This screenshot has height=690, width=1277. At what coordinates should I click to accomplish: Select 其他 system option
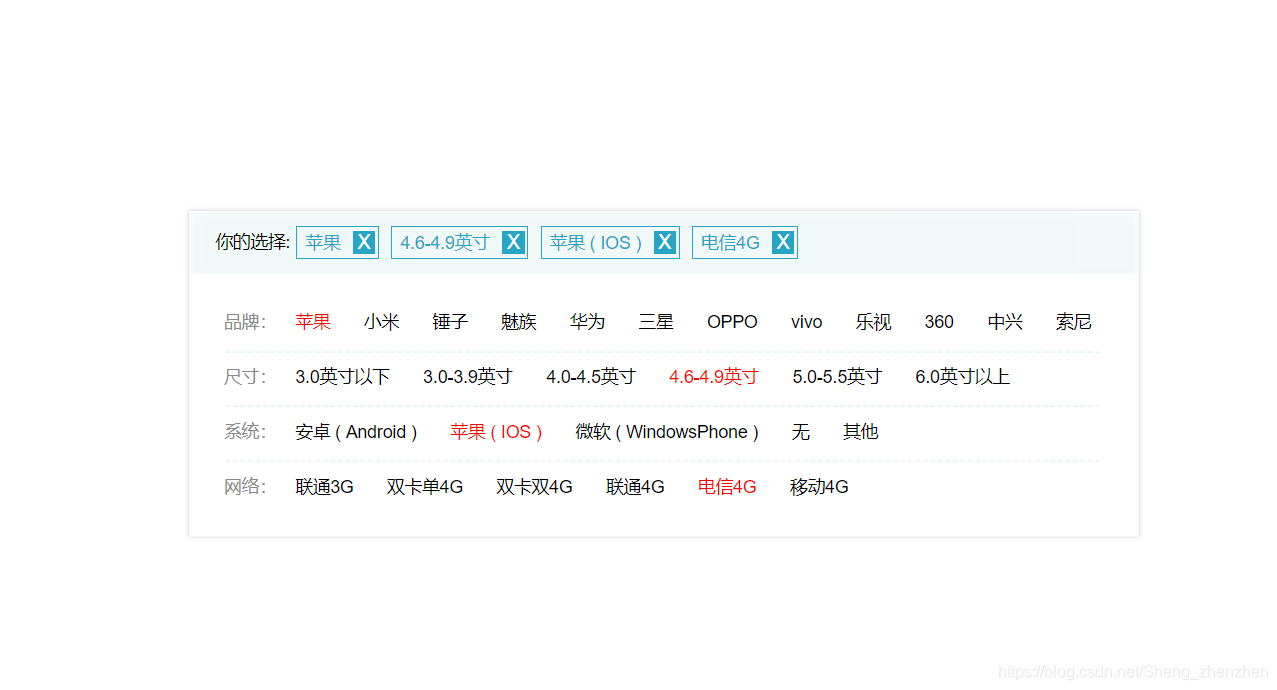click(861, 432)
